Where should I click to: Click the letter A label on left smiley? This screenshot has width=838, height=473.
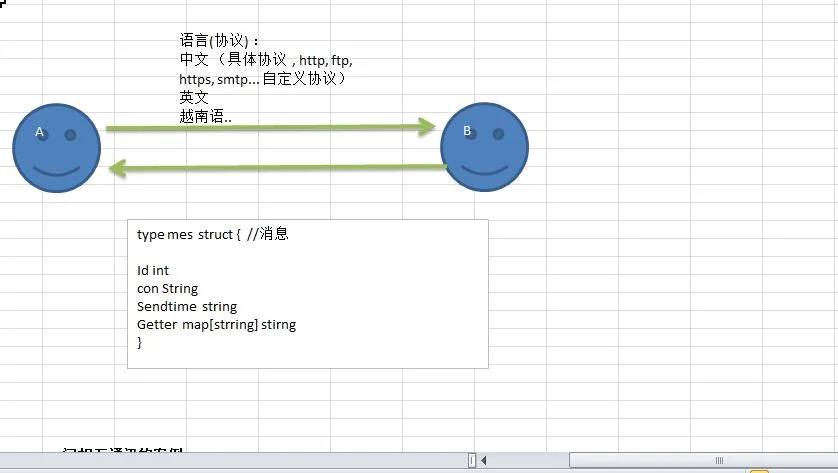point(39,131)
